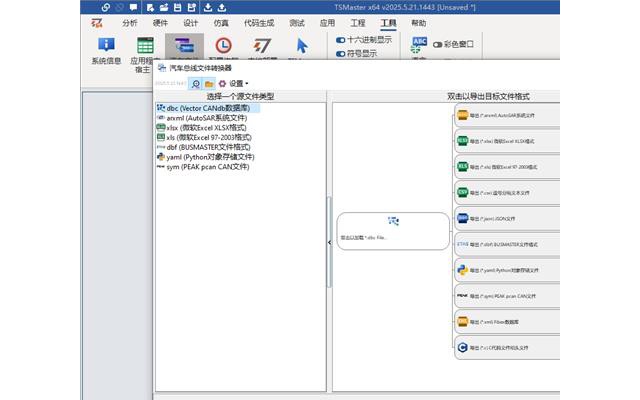Viewport: 640px width, 400px height.
Task: Click the ABC language ribbon icon
Action: tap(419, 45)
